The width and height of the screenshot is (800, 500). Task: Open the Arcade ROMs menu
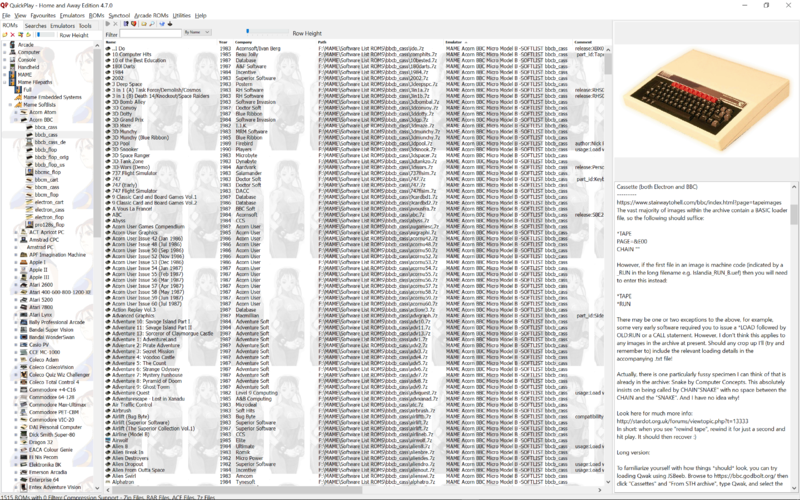coord(151,15)
